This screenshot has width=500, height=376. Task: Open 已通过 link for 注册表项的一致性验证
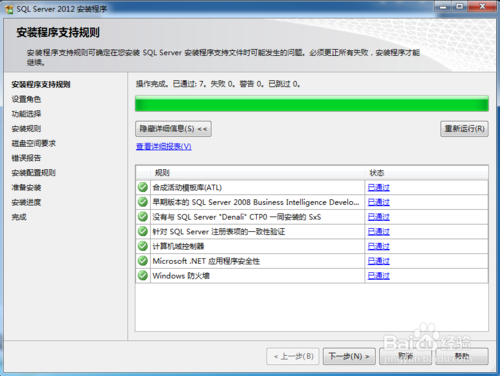point(379,231)
